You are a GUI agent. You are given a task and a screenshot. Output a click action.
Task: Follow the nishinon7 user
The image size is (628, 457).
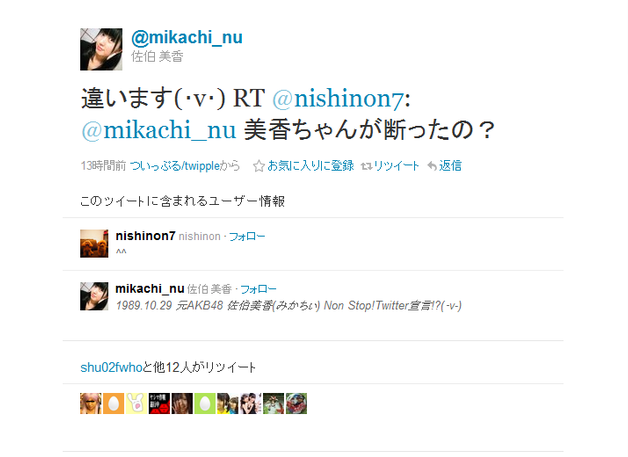(x=247, y=237)
